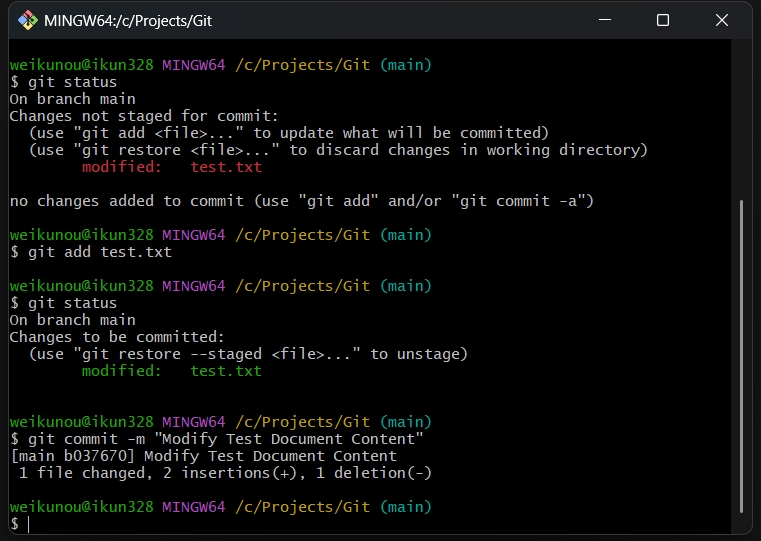Viewport: 761px width, 541px height.
Task: Click the vertical scrollbar thumb
Action: 741,356
